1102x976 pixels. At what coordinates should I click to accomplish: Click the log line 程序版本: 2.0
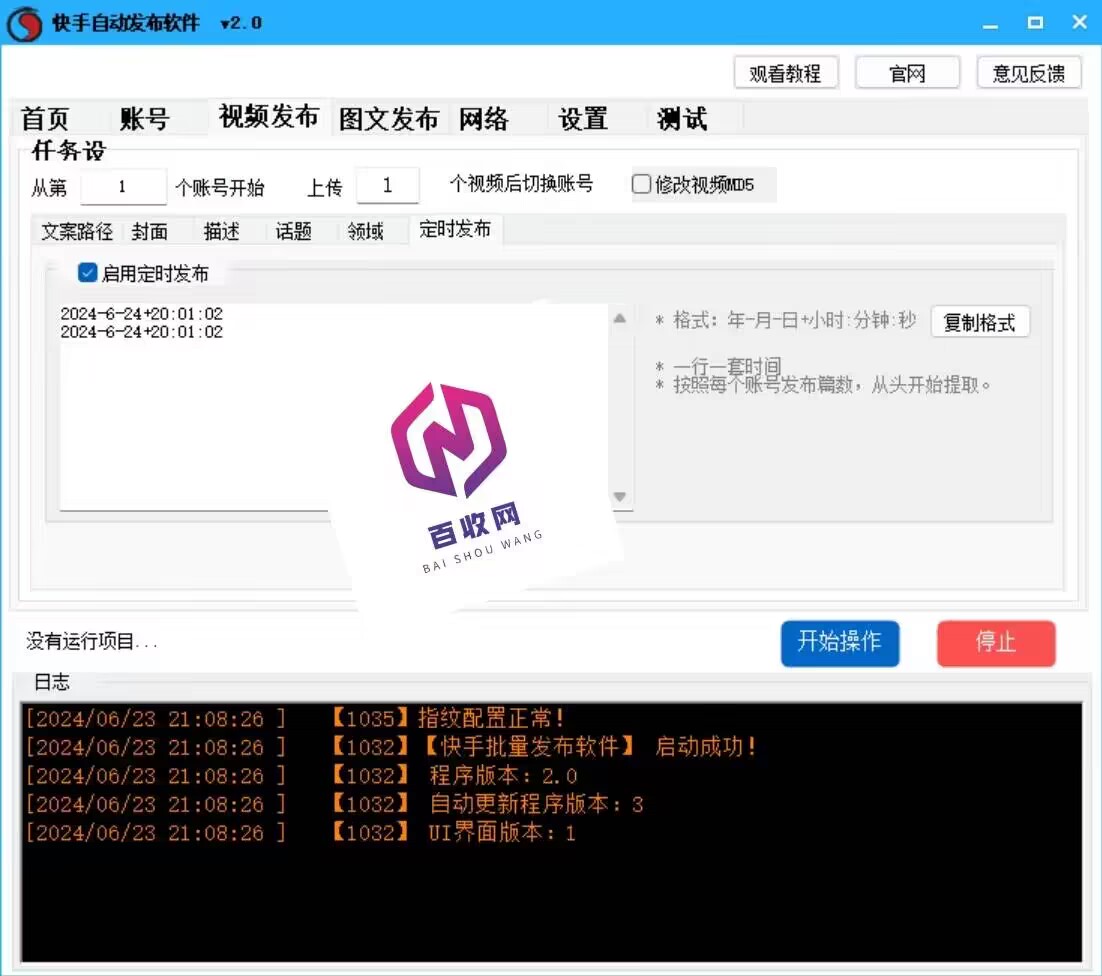coord(302,776)
